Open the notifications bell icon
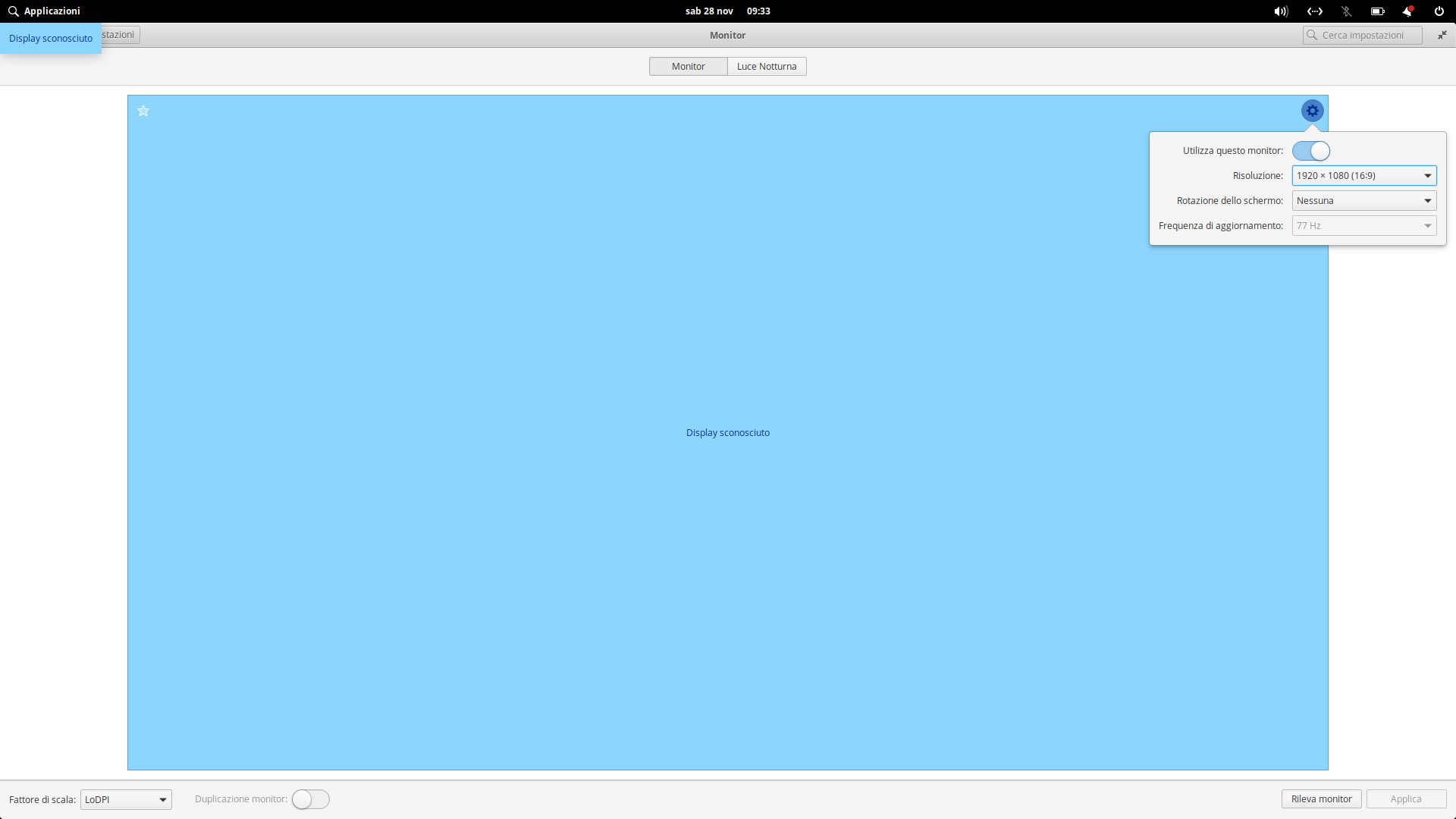Viewport: 1456px width, 819px height. tap(1408, 11)
